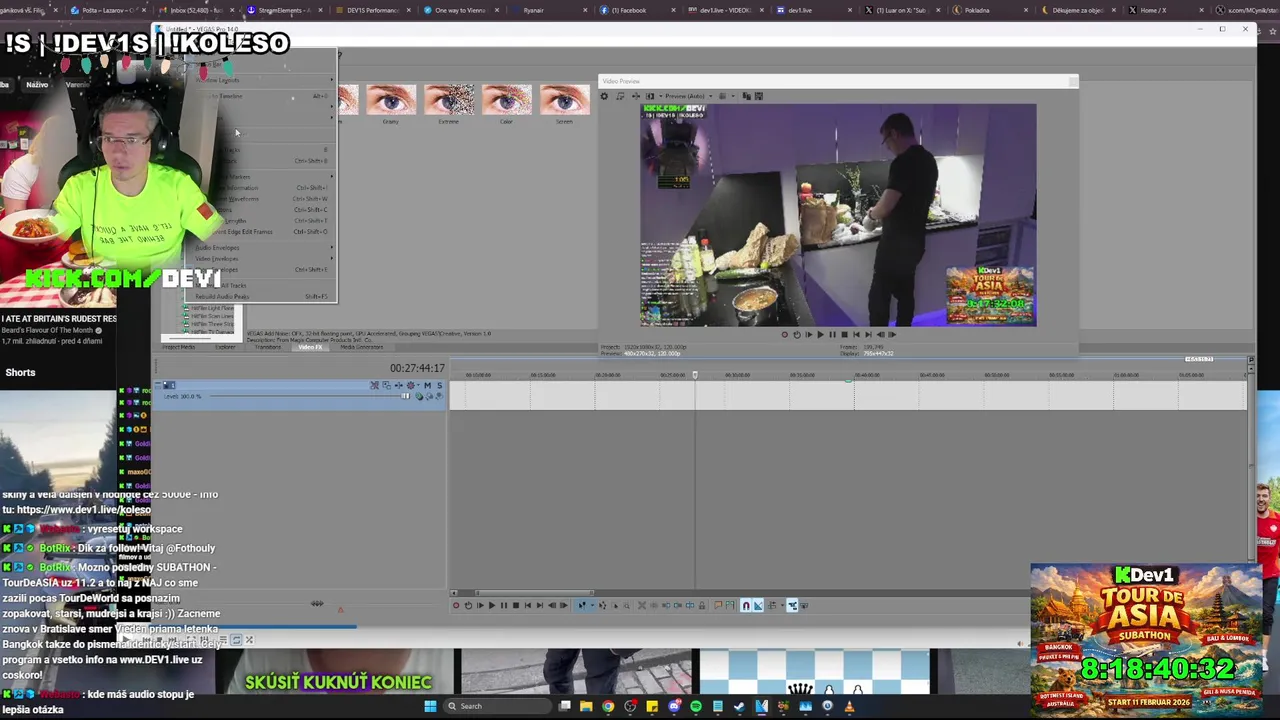This screenshot has height=720, width=1280.
Task: Switch to the Explorer tab
Action: tap(226, 347)
